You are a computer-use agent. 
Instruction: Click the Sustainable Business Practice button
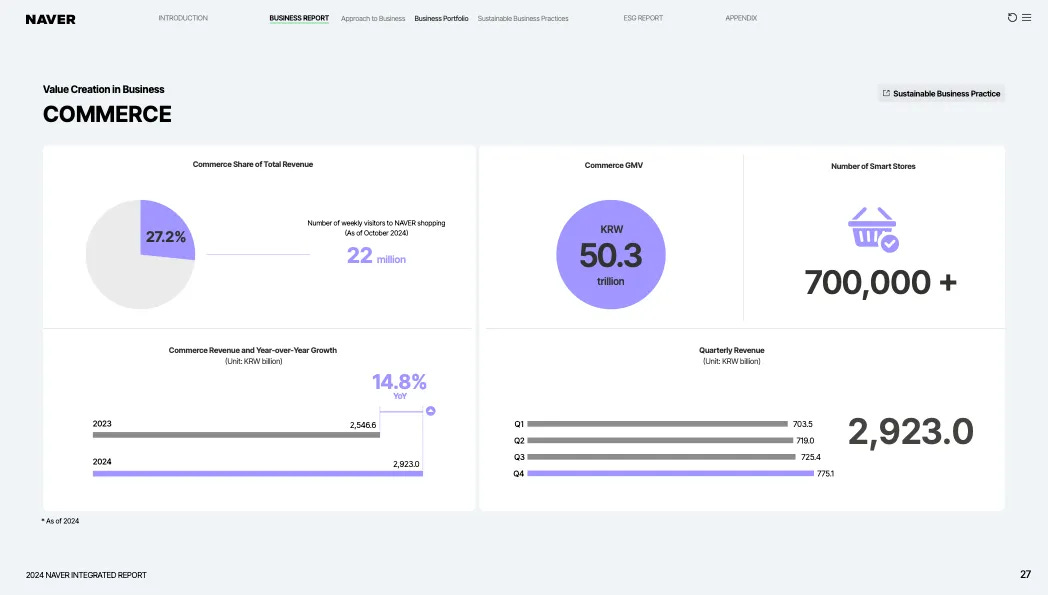point(941,94)
